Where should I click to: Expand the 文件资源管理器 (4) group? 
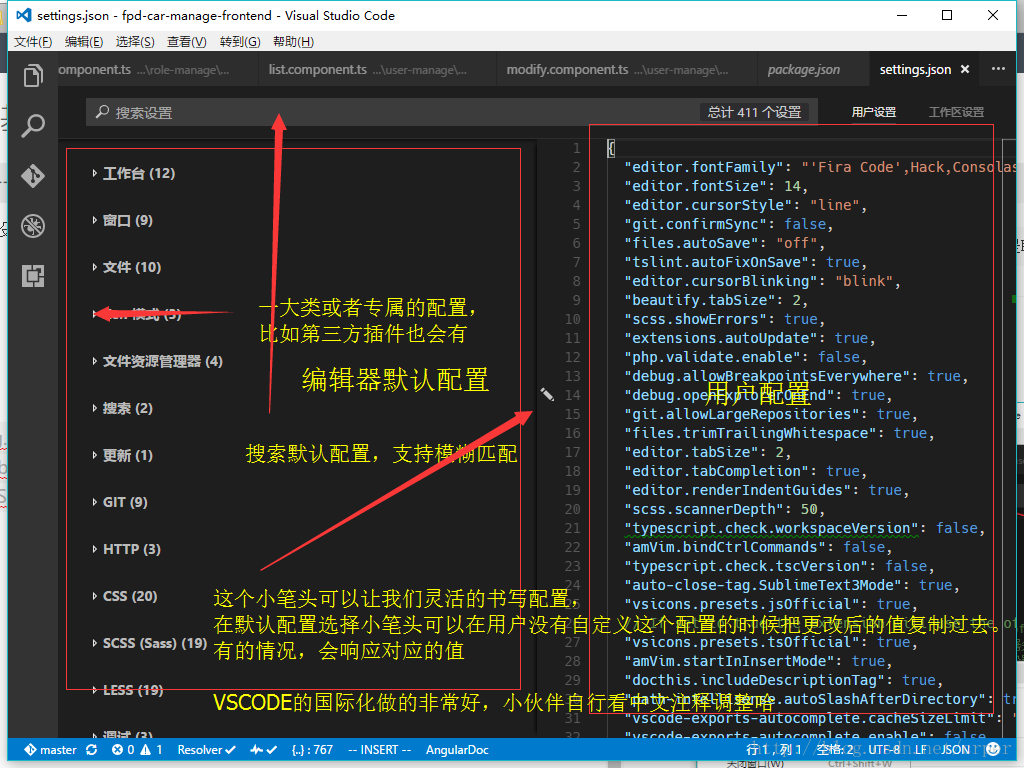point(157,361)
